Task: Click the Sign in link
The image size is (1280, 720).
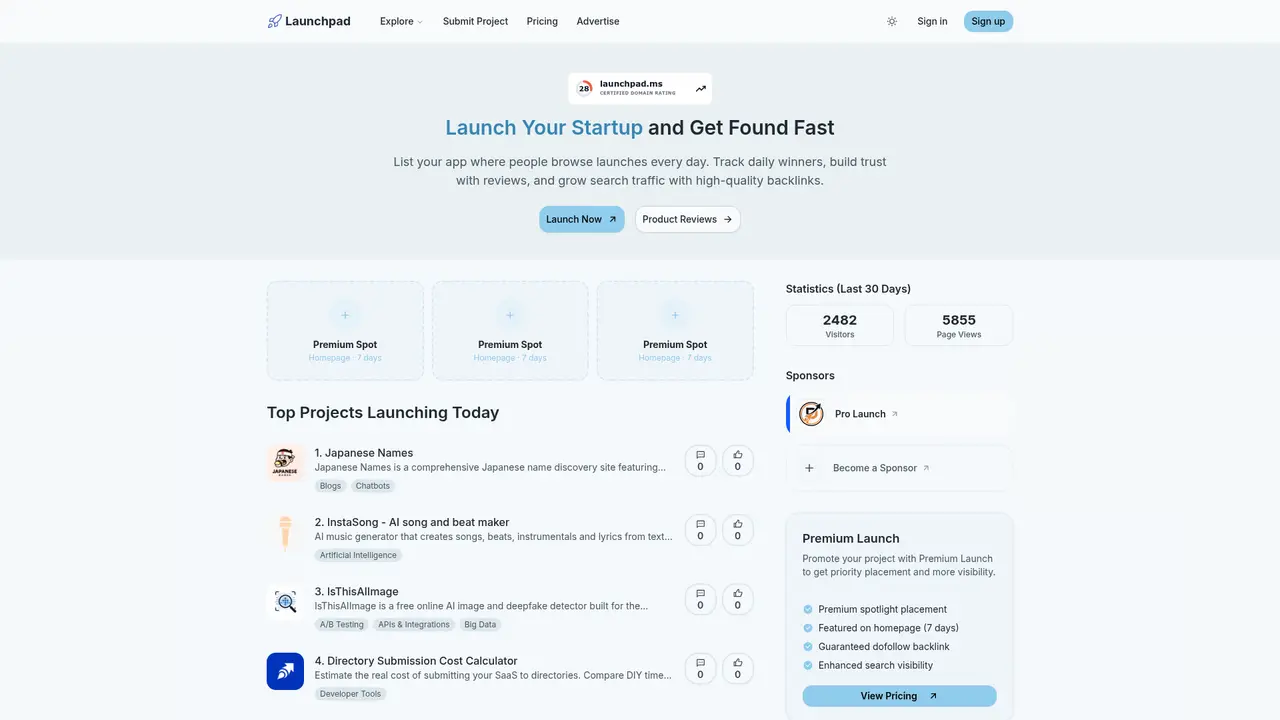Action: click(x=932, y=21)
